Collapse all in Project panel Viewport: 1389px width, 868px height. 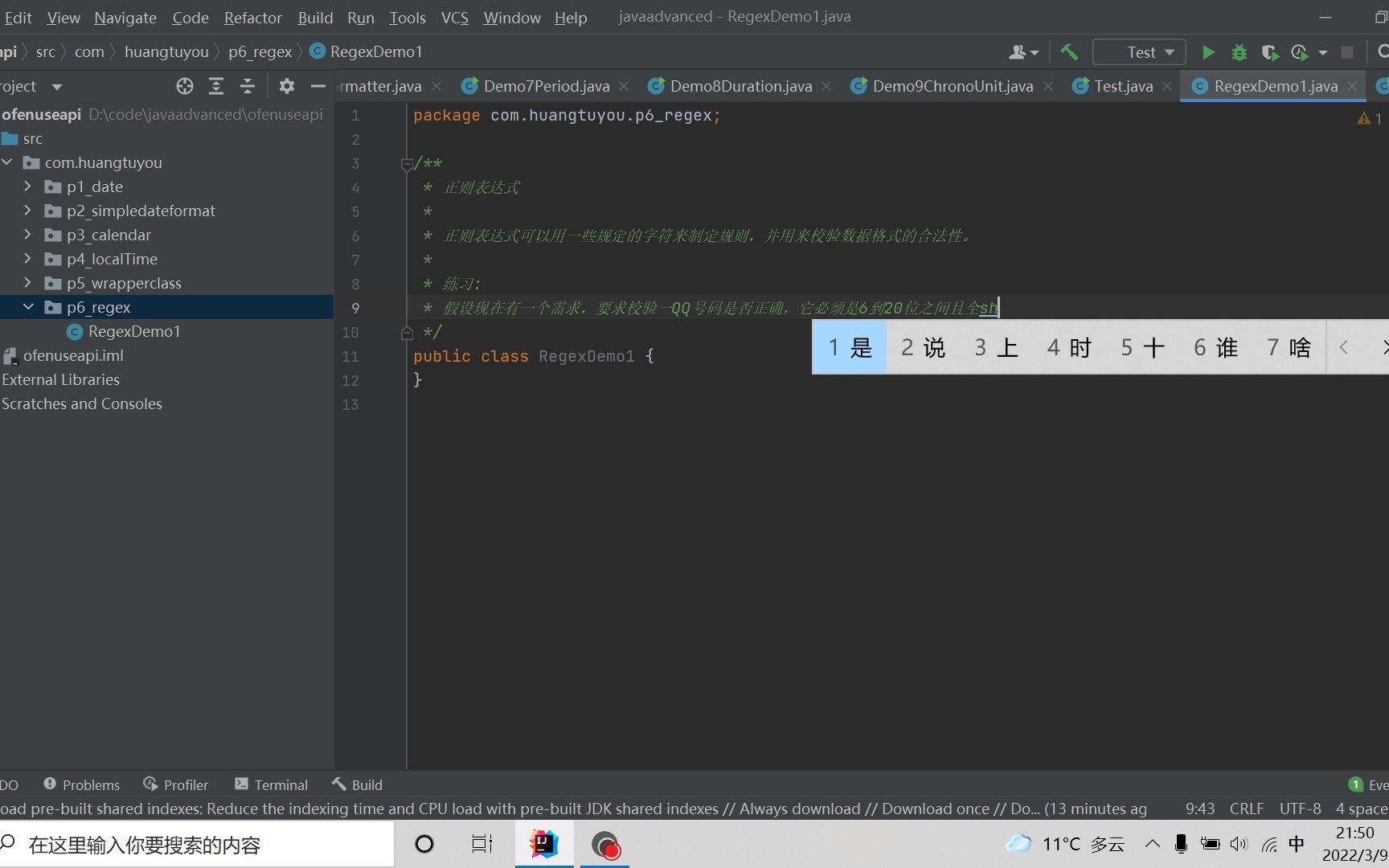[248, 86]
